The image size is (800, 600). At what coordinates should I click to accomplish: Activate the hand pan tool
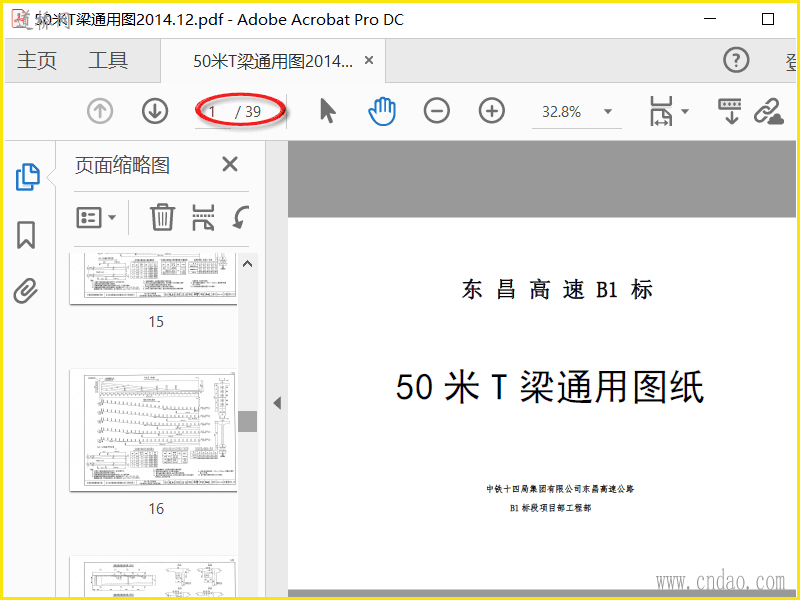point(382,111)
